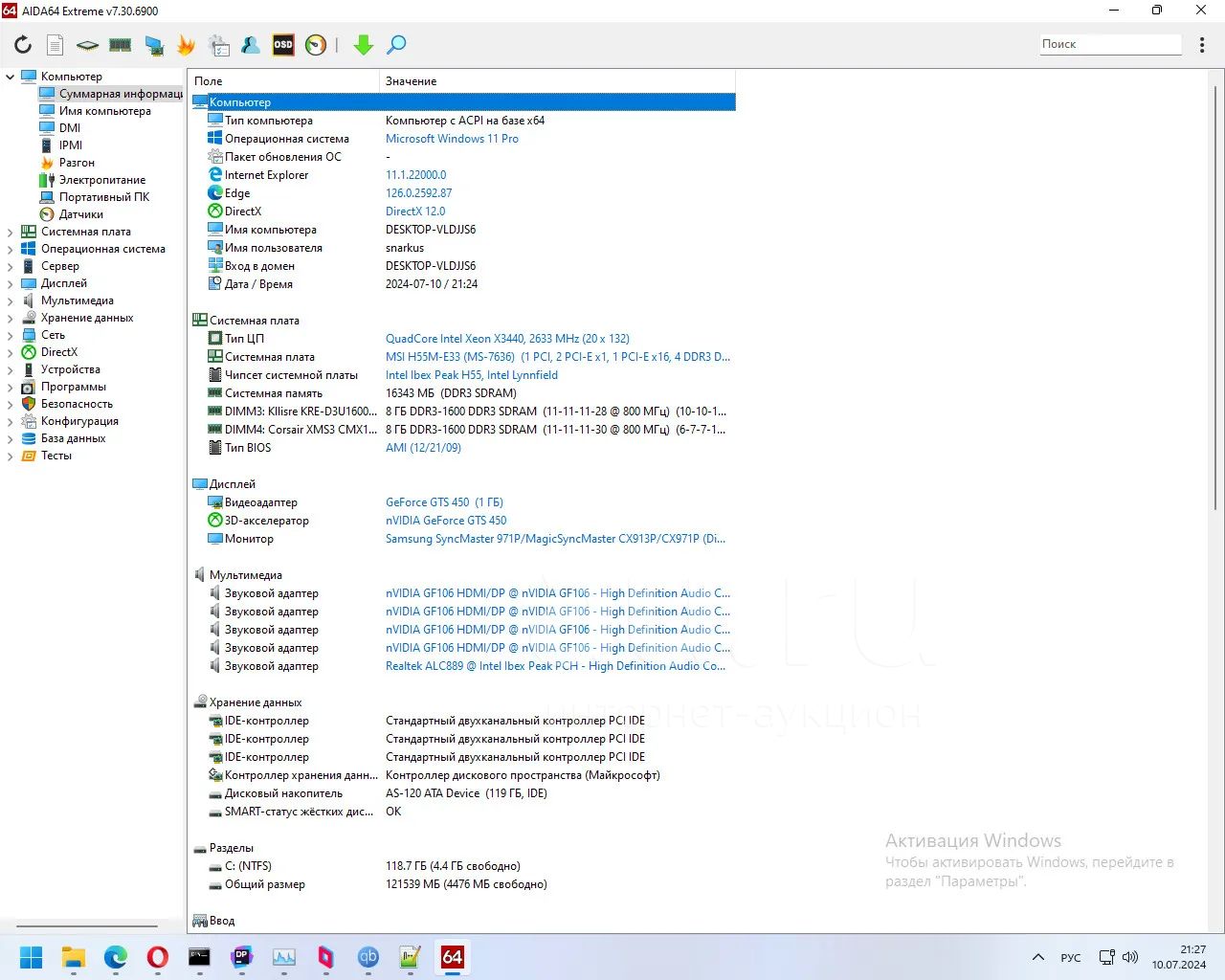Click the magnifier search toolbar icon

pos(396,45)
